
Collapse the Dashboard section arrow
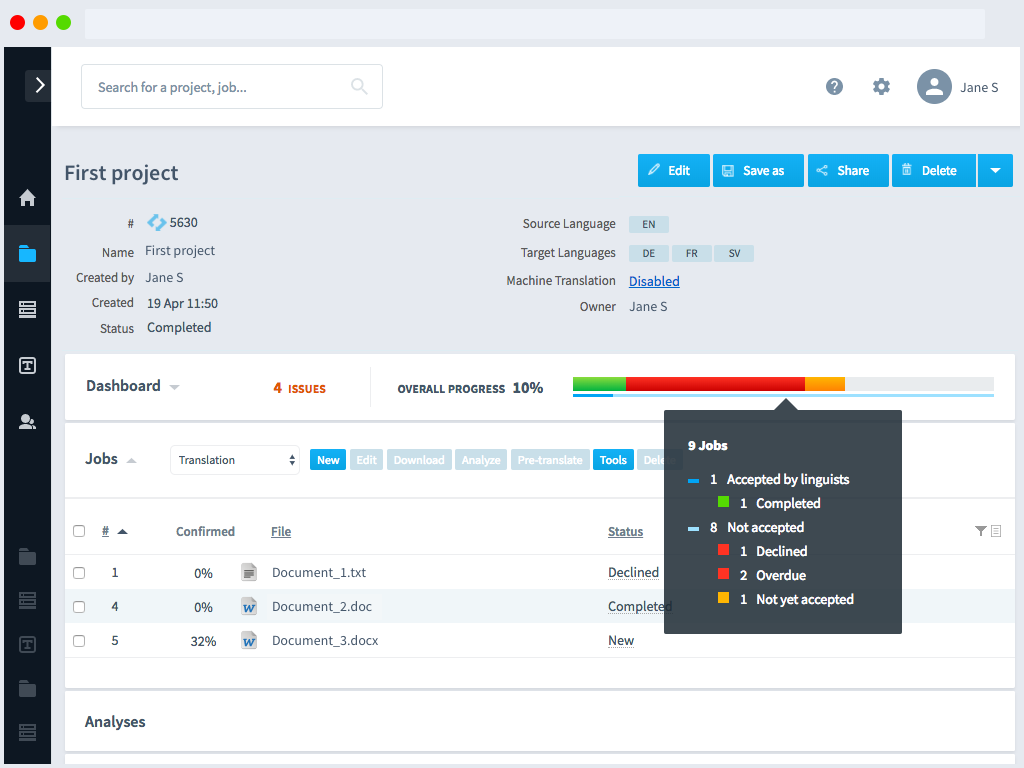pos(175,387)
